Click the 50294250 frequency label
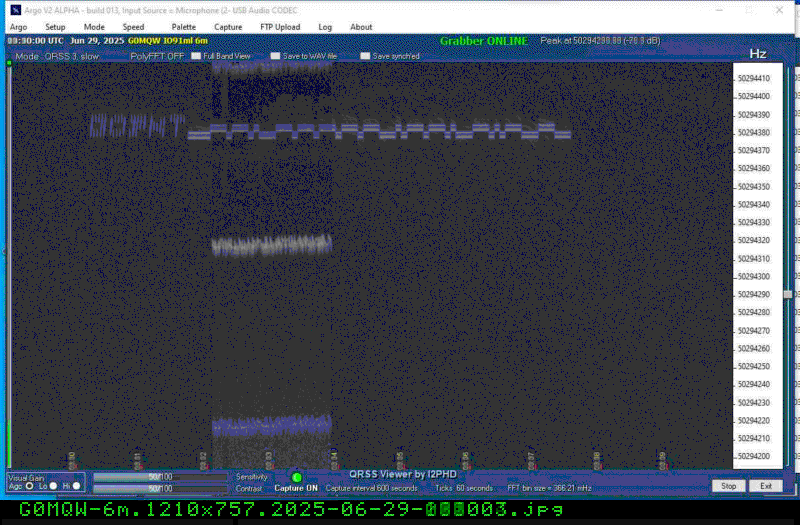800x525 pixels. pyautogui.click(x=754, y=366)
